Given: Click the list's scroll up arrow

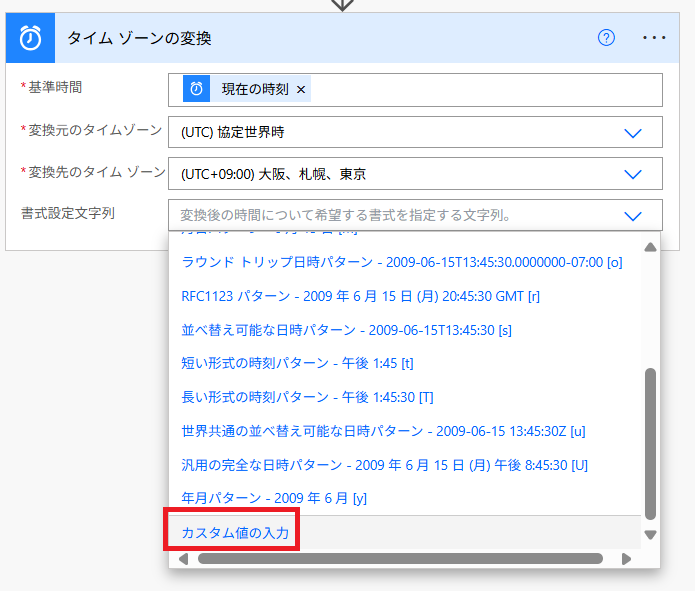Looking at the screenshot, I should coord(650,247).
